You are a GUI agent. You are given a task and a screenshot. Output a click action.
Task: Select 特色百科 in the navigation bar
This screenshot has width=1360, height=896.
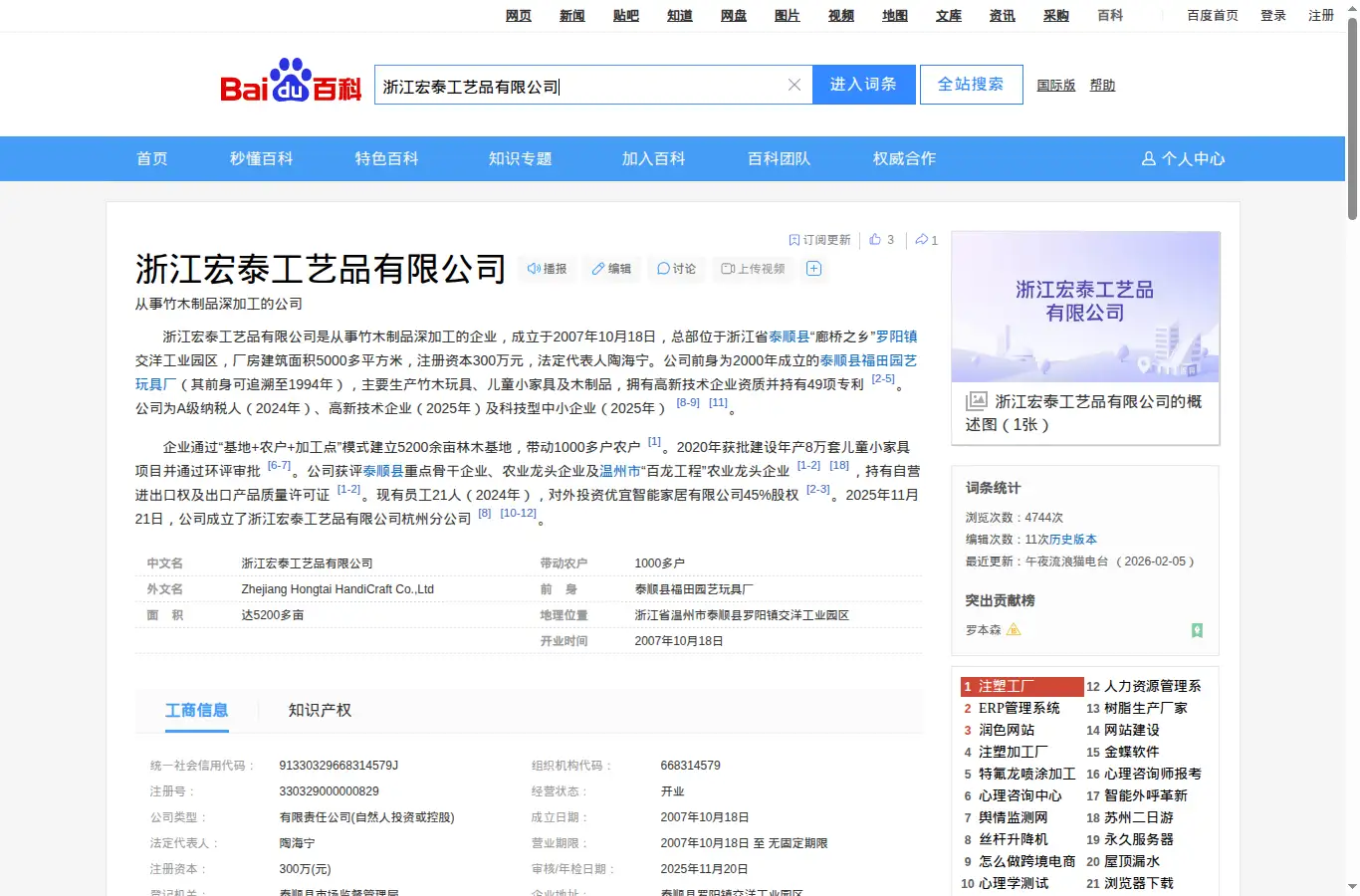(x=387, y=158)
